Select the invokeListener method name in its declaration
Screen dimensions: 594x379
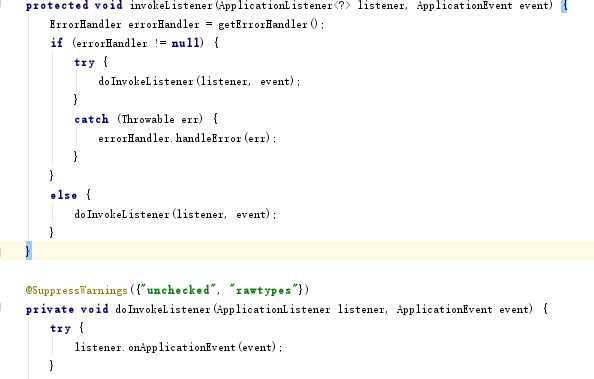pos(171,5)
